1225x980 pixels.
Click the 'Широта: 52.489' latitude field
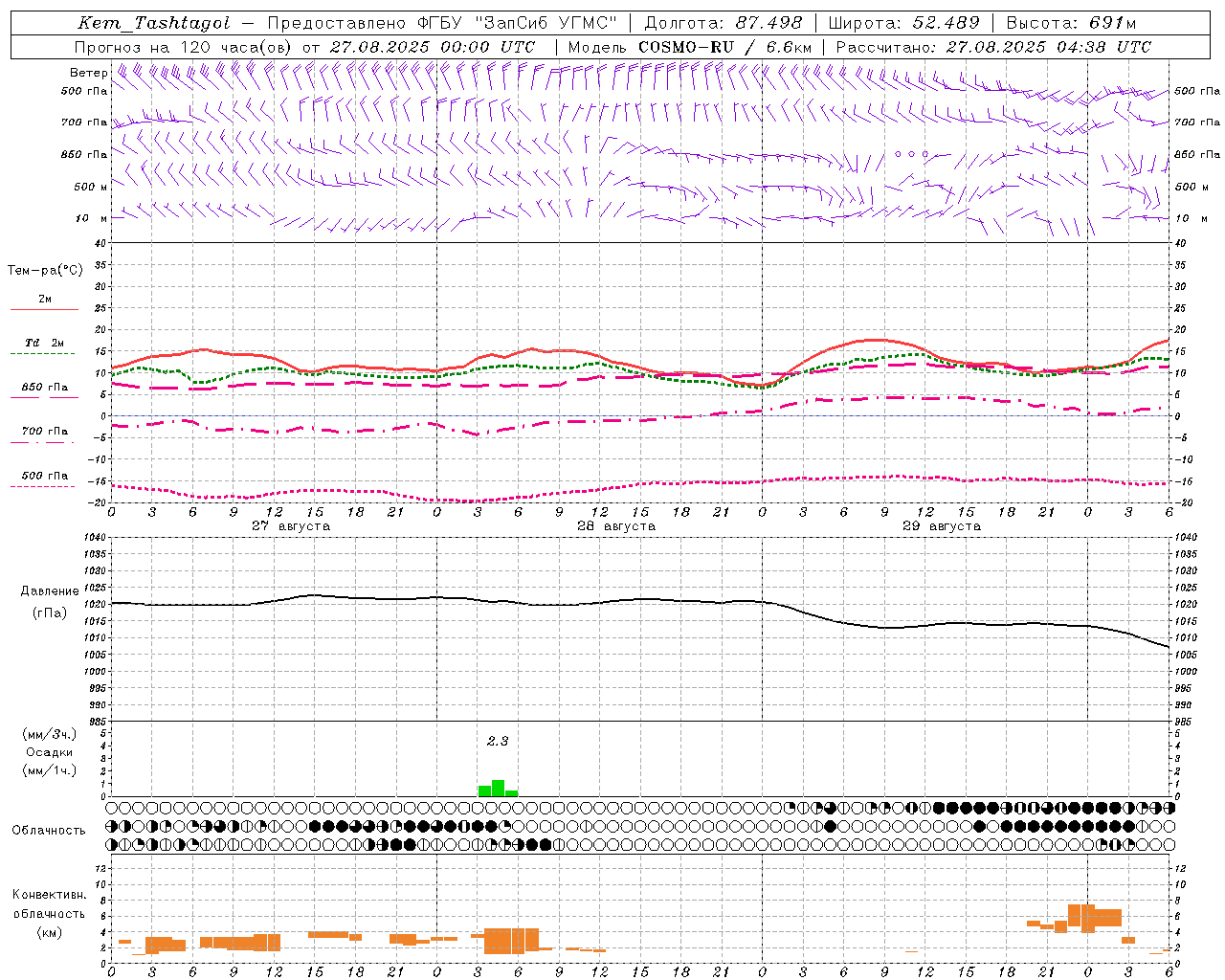[903, 23]
